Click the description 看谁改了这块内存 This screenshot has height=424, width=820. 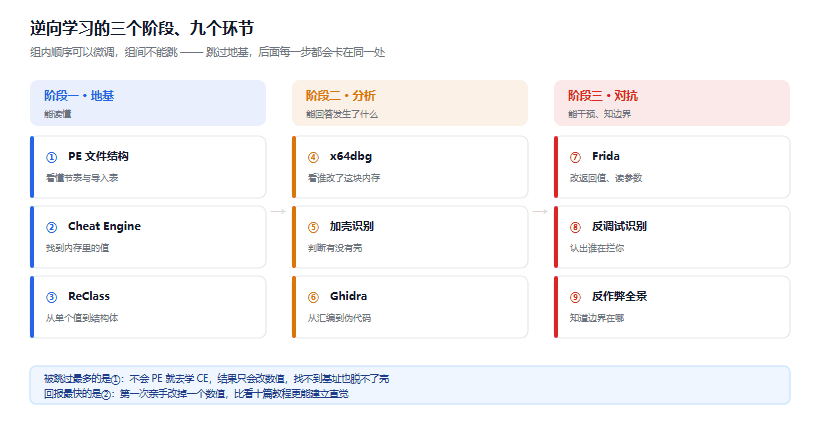click(x=344, y=178)
